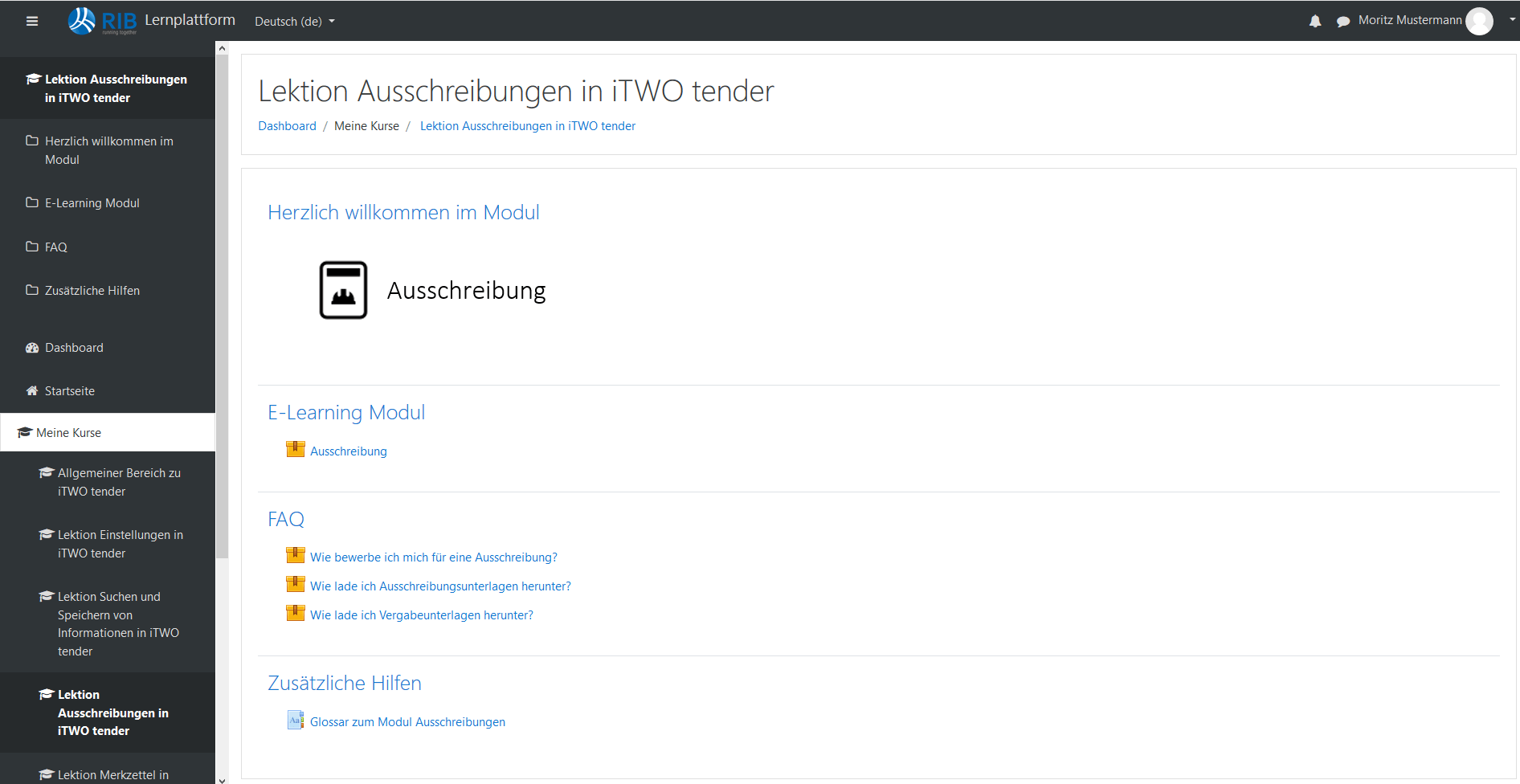Click graduation cap icon of Lektion Einstellungen

pos(47,534)
